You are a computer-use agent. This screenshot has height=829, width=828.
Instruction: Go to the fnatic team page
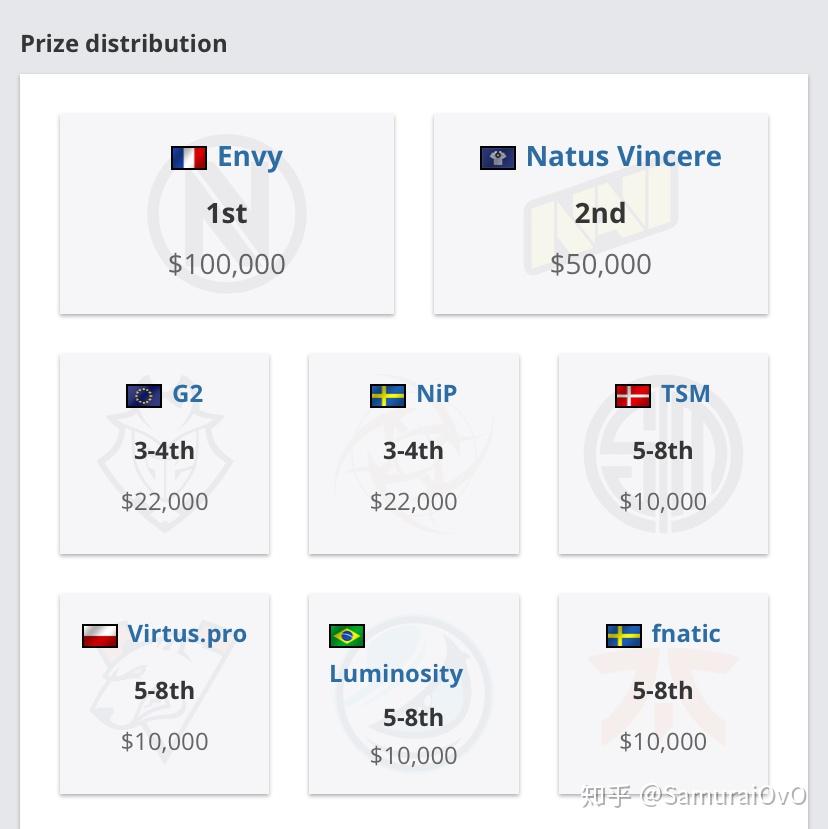[x=686, y=634]
